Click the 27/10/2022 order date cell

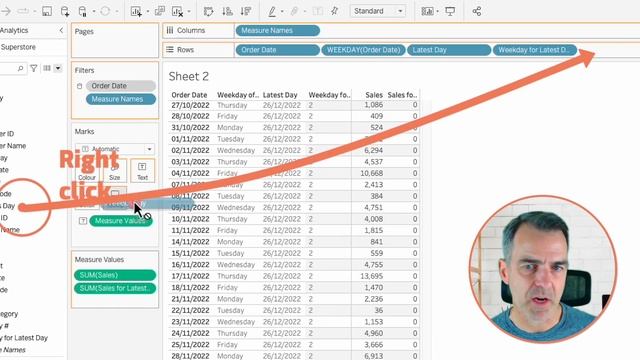[190, 105]
